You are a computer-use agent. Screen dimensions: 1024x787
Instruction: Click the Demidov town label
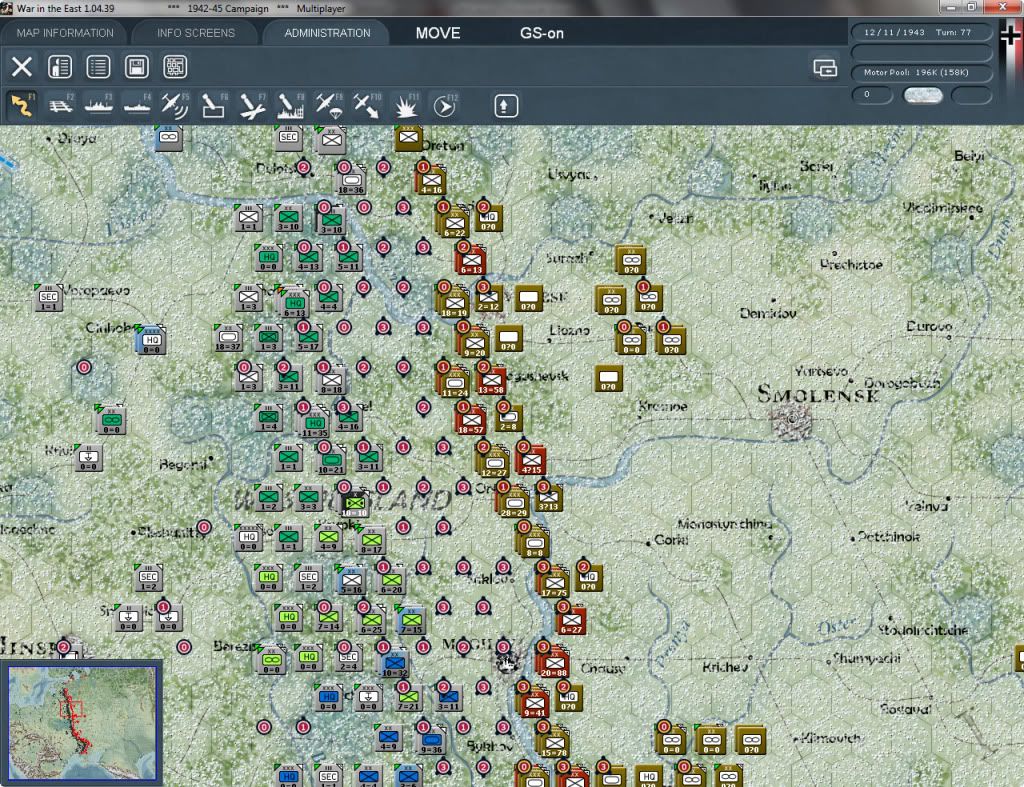(768, 313)
